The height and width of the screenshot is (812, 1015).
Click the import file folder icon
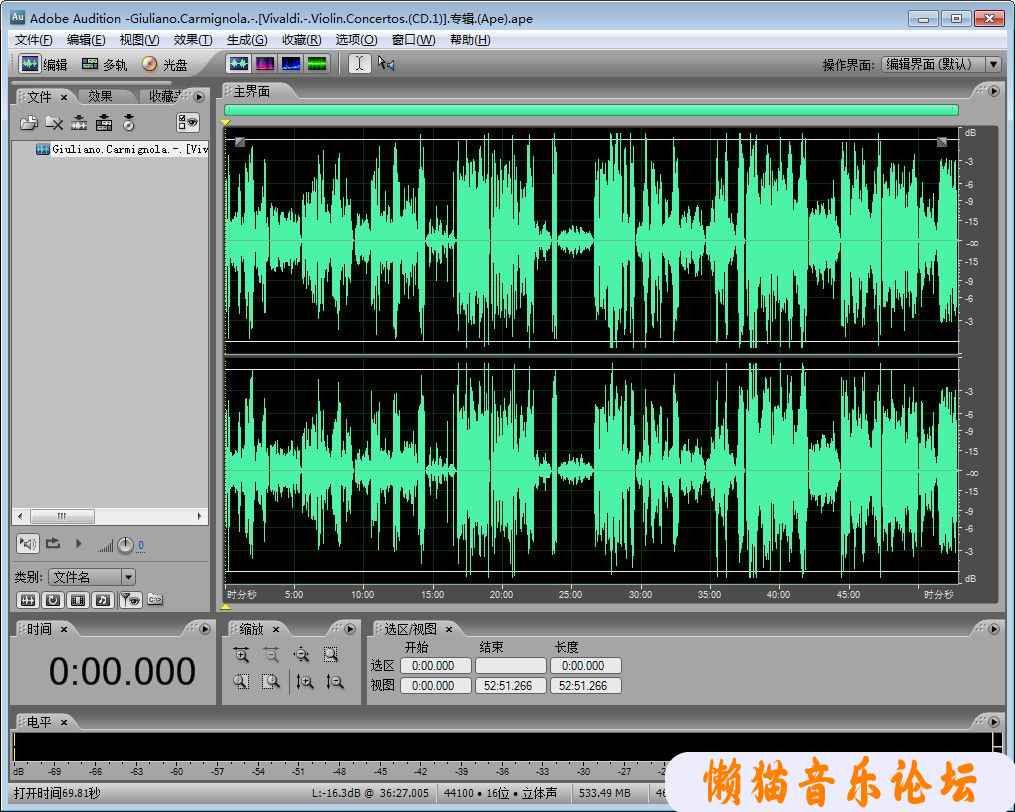(x=28, y=122)
